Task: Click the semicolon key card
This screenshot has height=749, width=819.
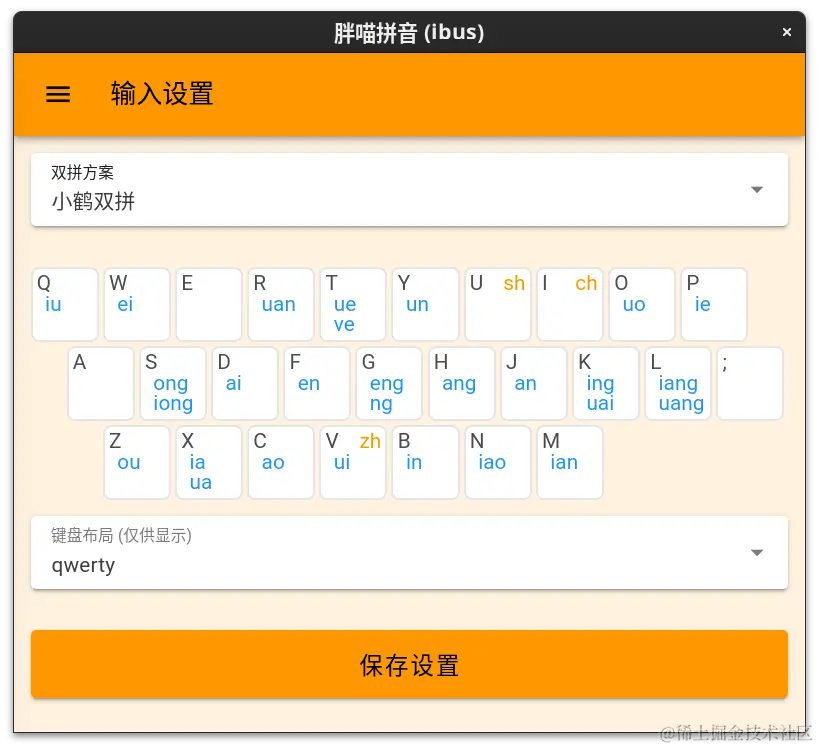Action: coord(750,383)
